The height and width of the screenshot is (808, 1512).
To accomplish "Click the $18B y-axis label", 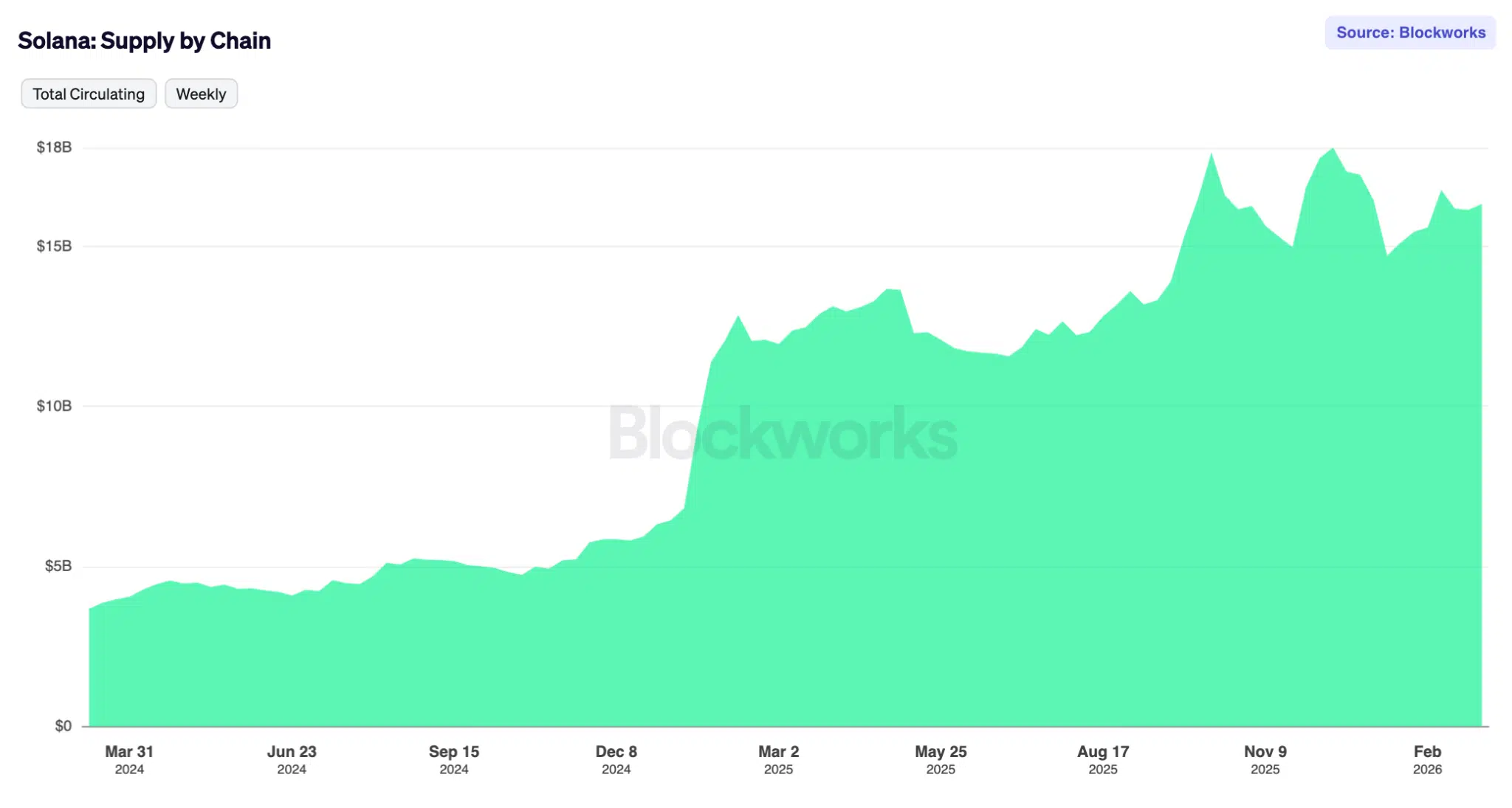I will (55, 146).
